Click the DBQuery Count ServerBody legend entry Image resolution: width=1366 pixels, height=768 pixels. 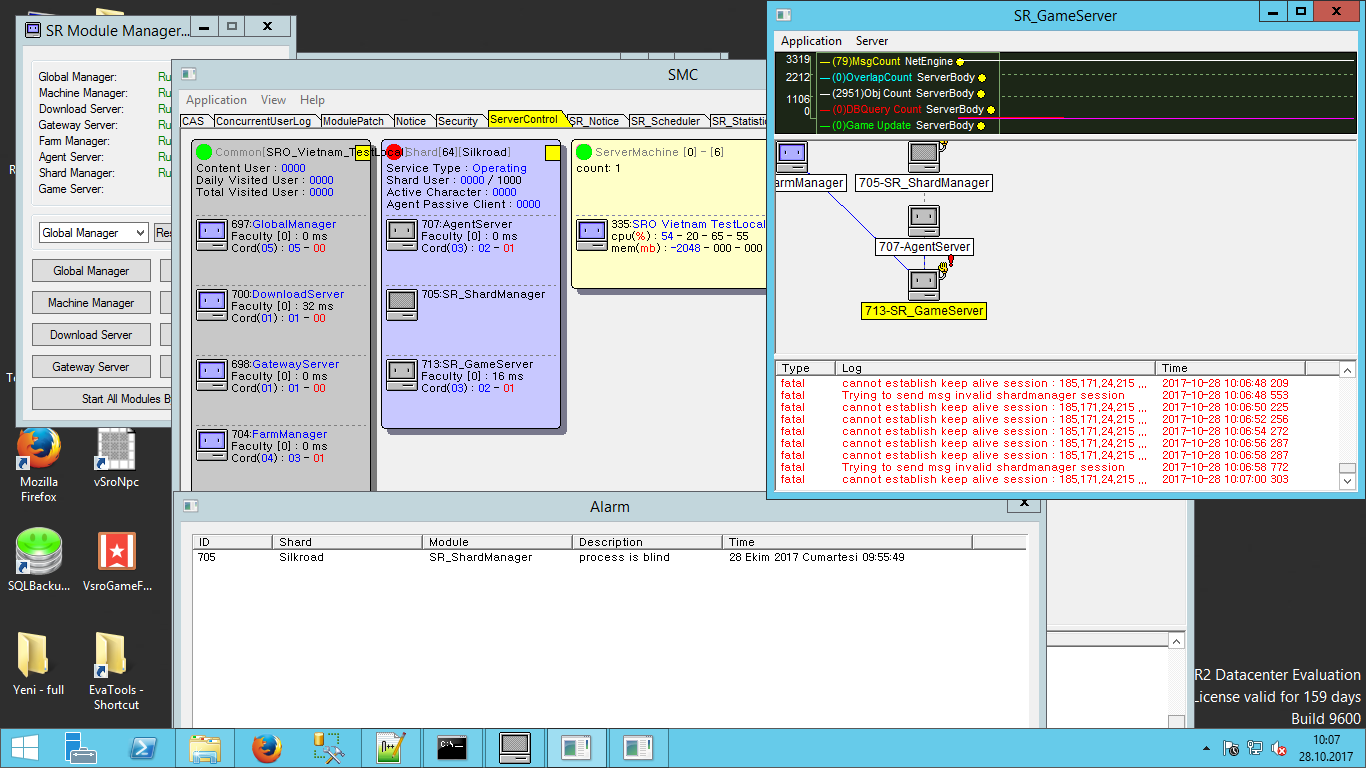[x=907, y=110]
